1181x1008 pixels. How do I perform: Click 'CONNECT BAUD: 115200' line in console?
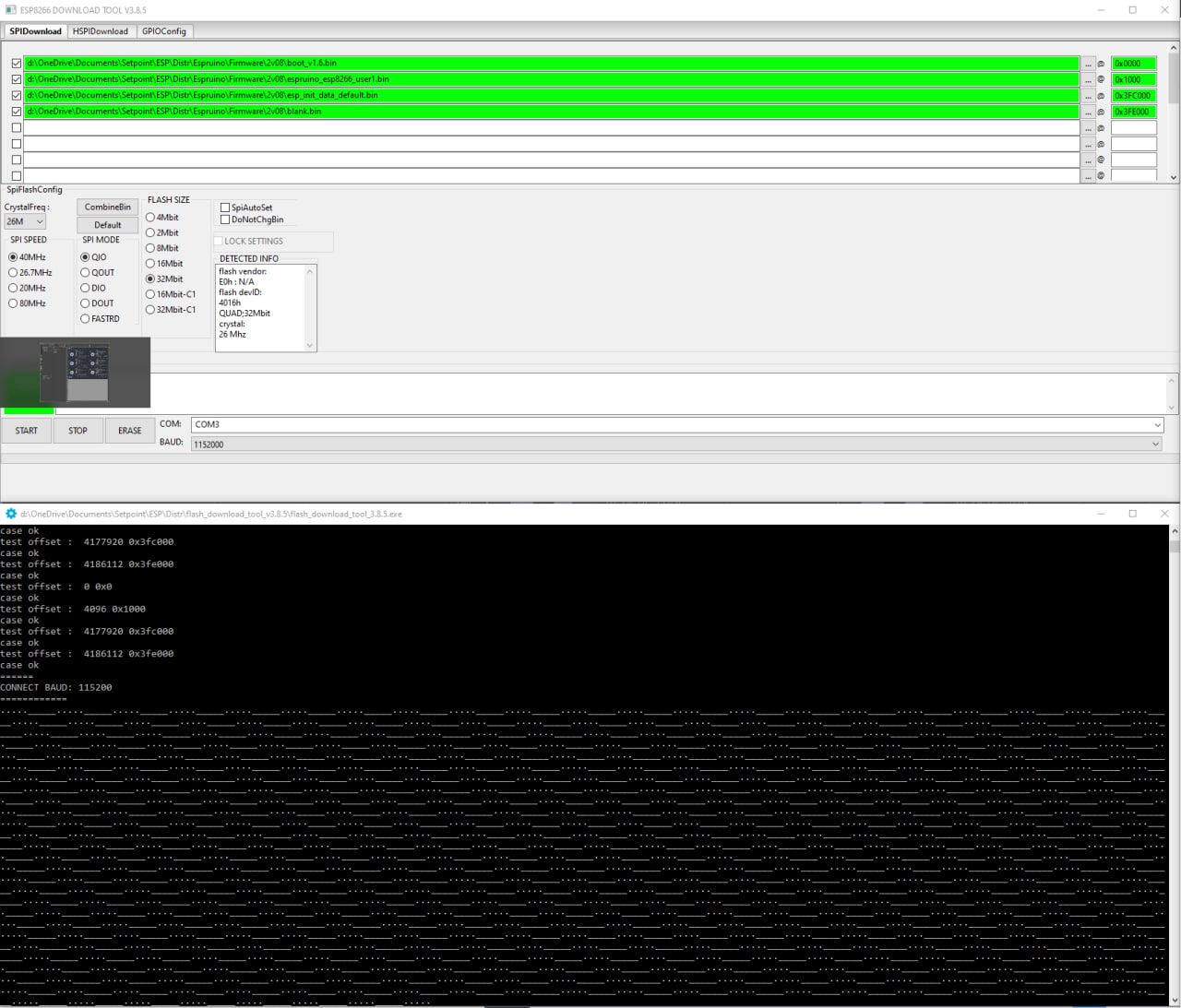pyautogui.click(x=56, y=688)
